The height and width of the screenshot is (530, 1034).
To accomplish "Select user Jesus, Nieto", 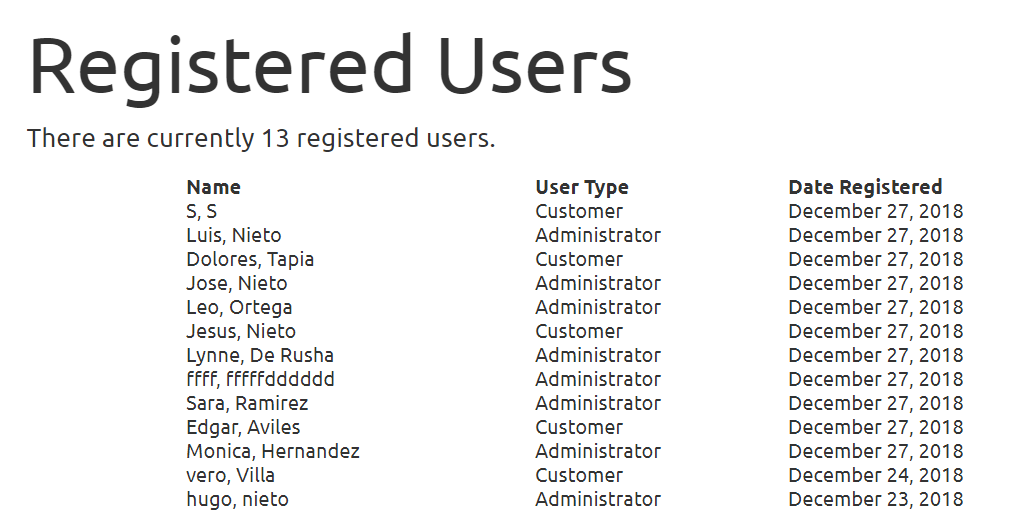I will point(241,332).
